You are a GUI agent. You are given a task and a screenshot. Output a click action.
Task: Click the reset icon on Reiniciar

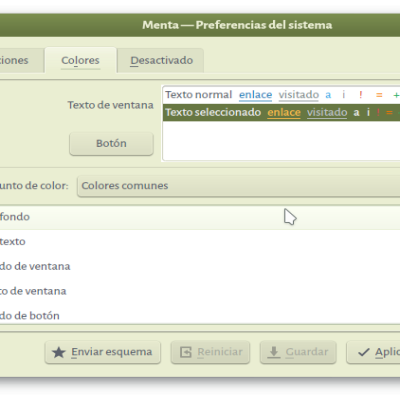click(186, 352)
